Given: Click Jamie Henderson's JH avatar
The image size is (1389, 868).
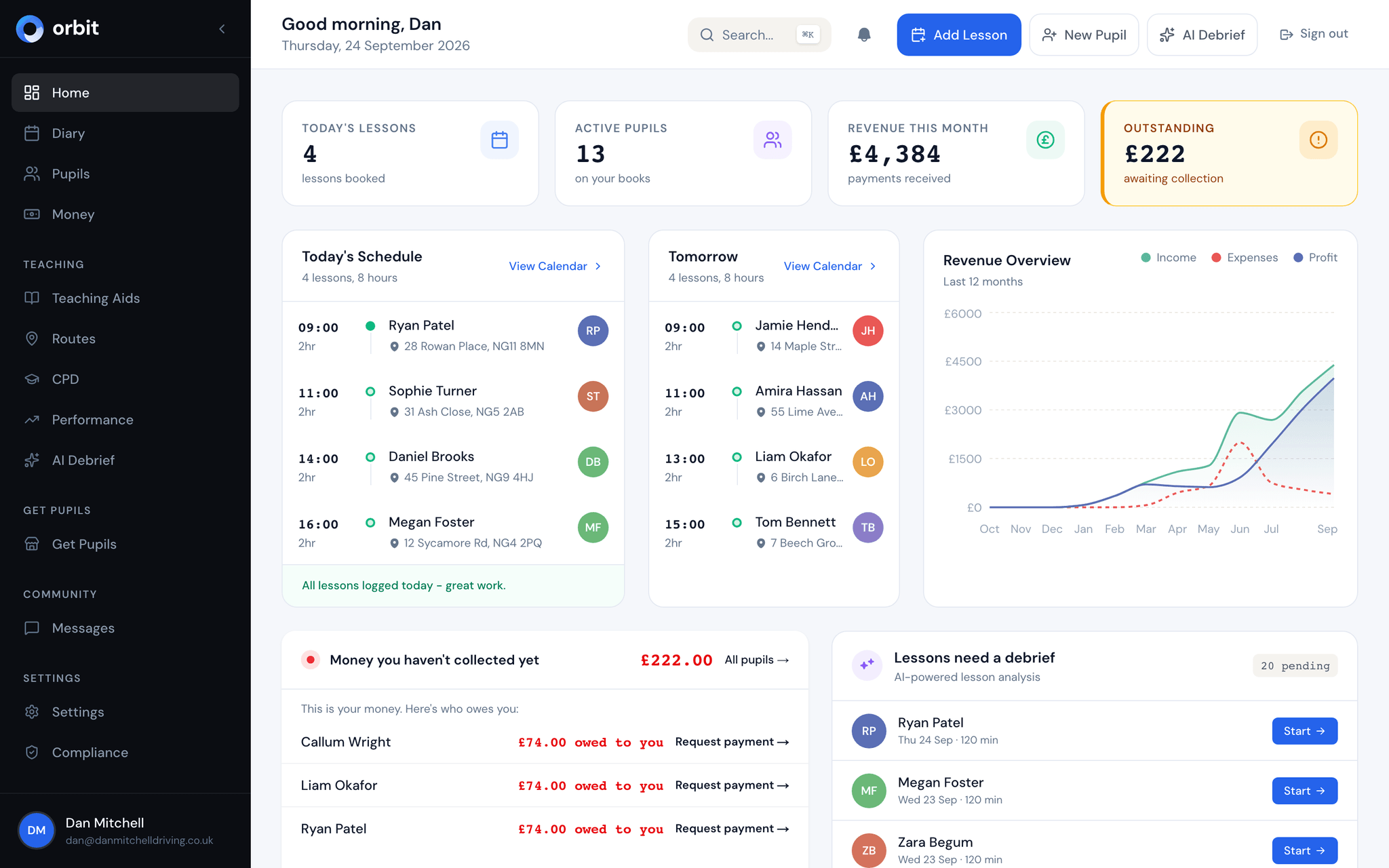Looking at the screenshot, I should click(x=867, y=331).
